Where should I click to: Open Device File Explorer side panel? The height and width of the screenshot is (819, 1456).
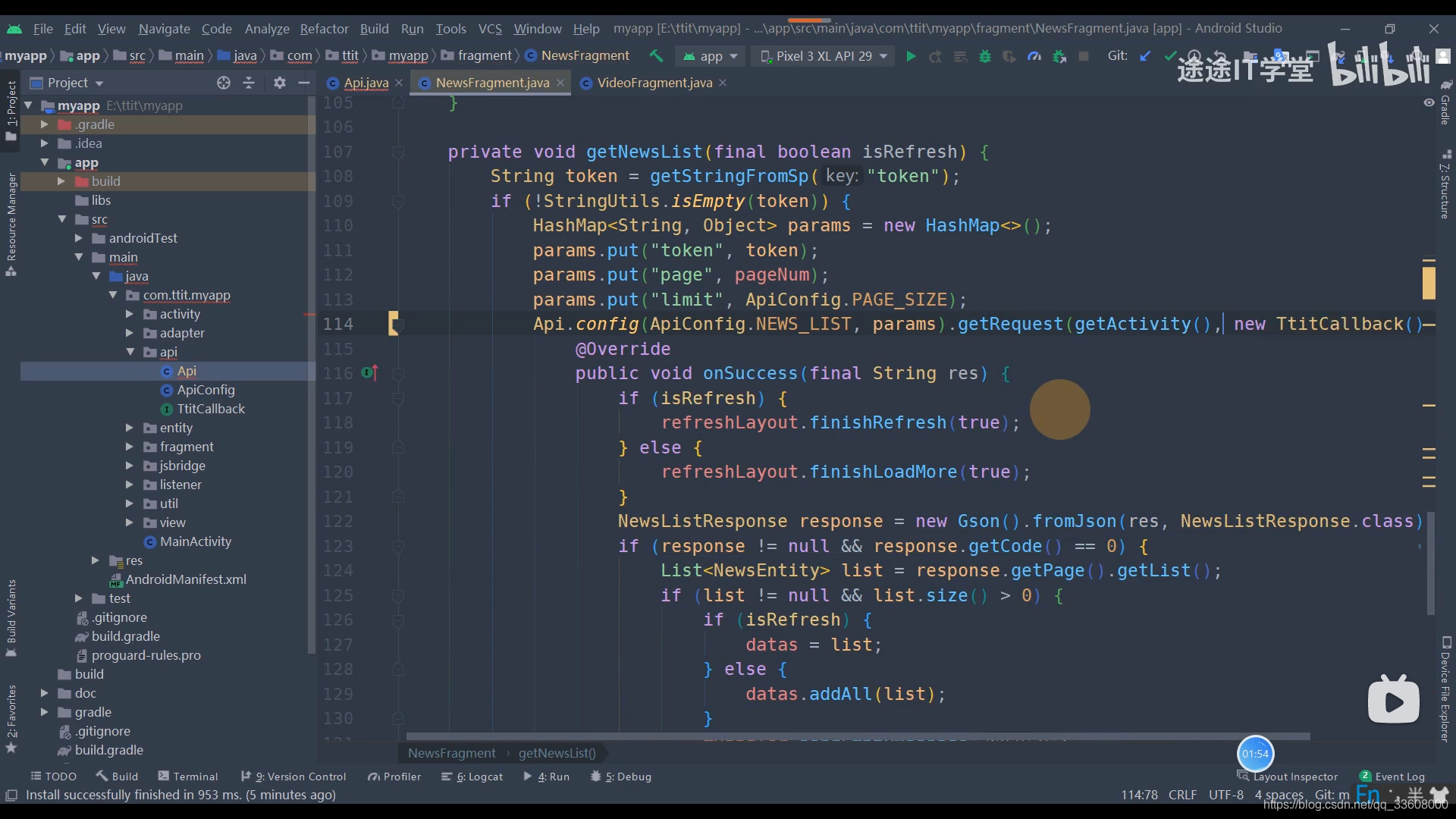(x=1445, y=689)
